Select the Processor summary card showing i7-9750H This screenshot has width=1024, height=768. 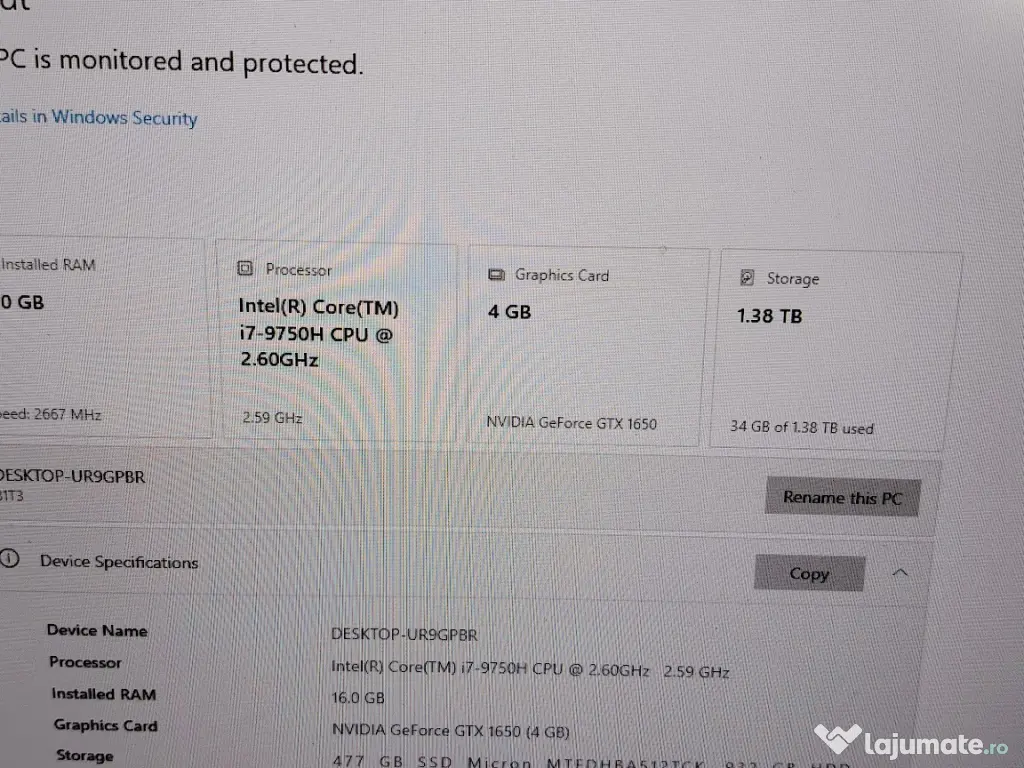(336, 340)
